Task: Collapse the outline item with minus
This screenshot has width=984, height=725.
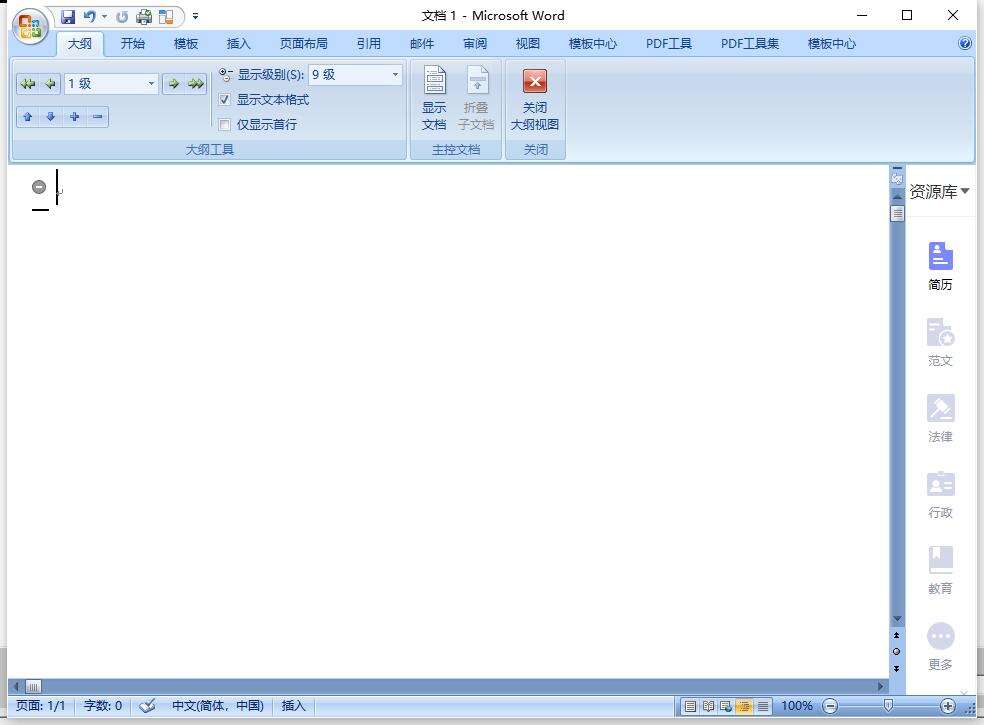Action: point(97,117)
